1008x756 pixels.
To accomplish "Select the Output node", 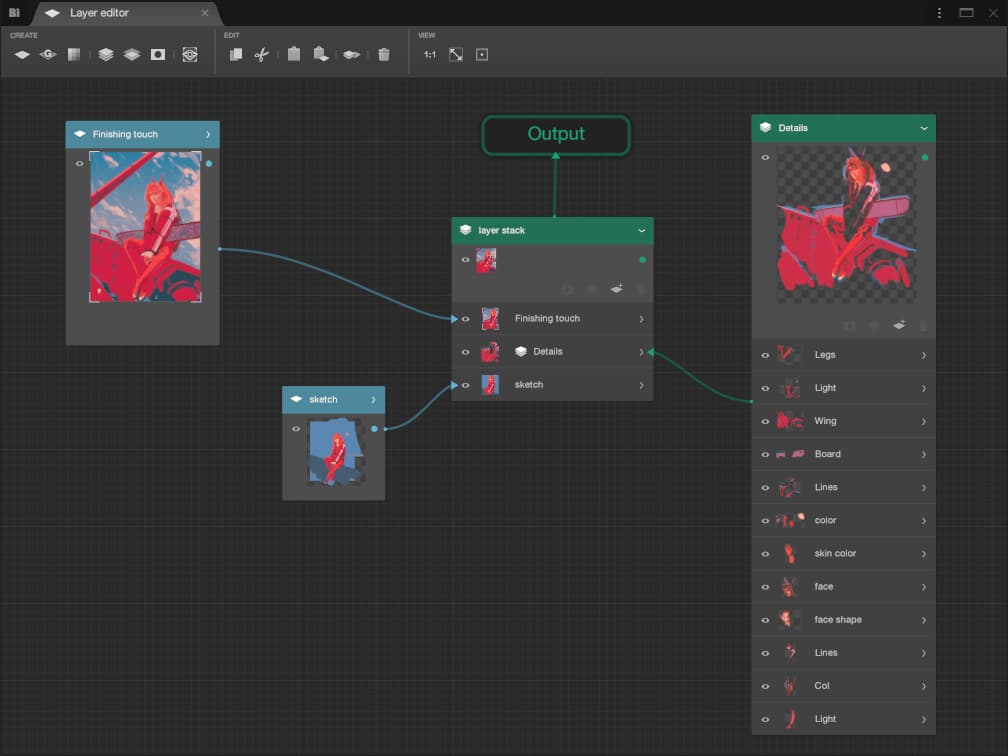I will [x=556, y=134].
